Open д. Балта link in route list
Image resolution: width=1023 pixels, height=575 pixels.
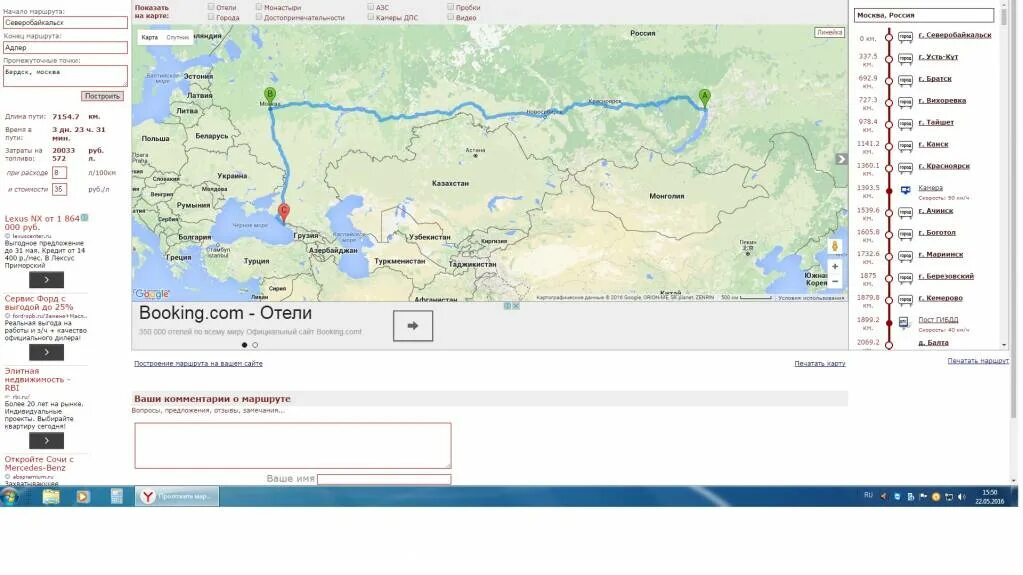[x=933, y=343]
